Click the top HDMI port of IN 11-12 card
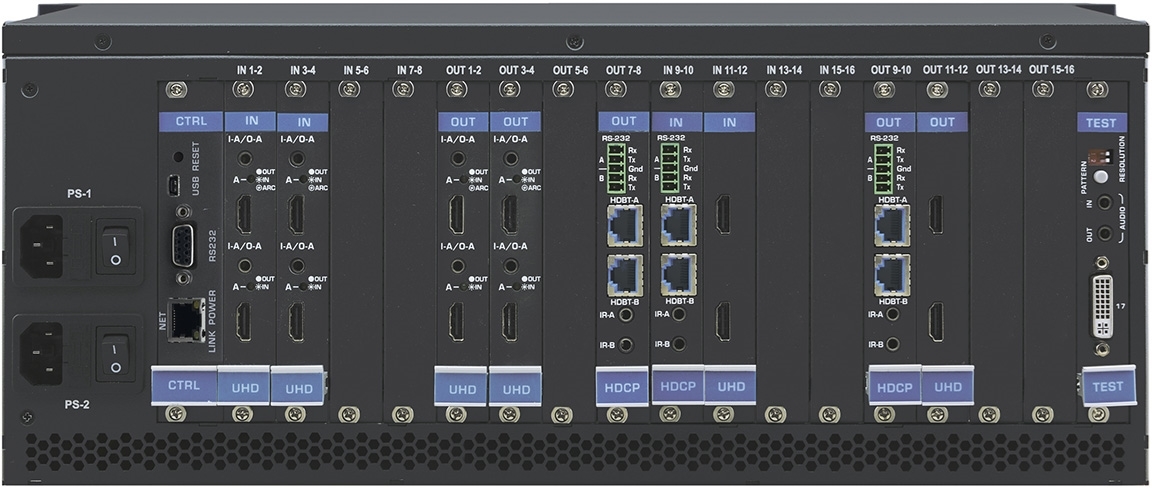This screenshot has height=489, width=1152. click(x=722, y=213)
